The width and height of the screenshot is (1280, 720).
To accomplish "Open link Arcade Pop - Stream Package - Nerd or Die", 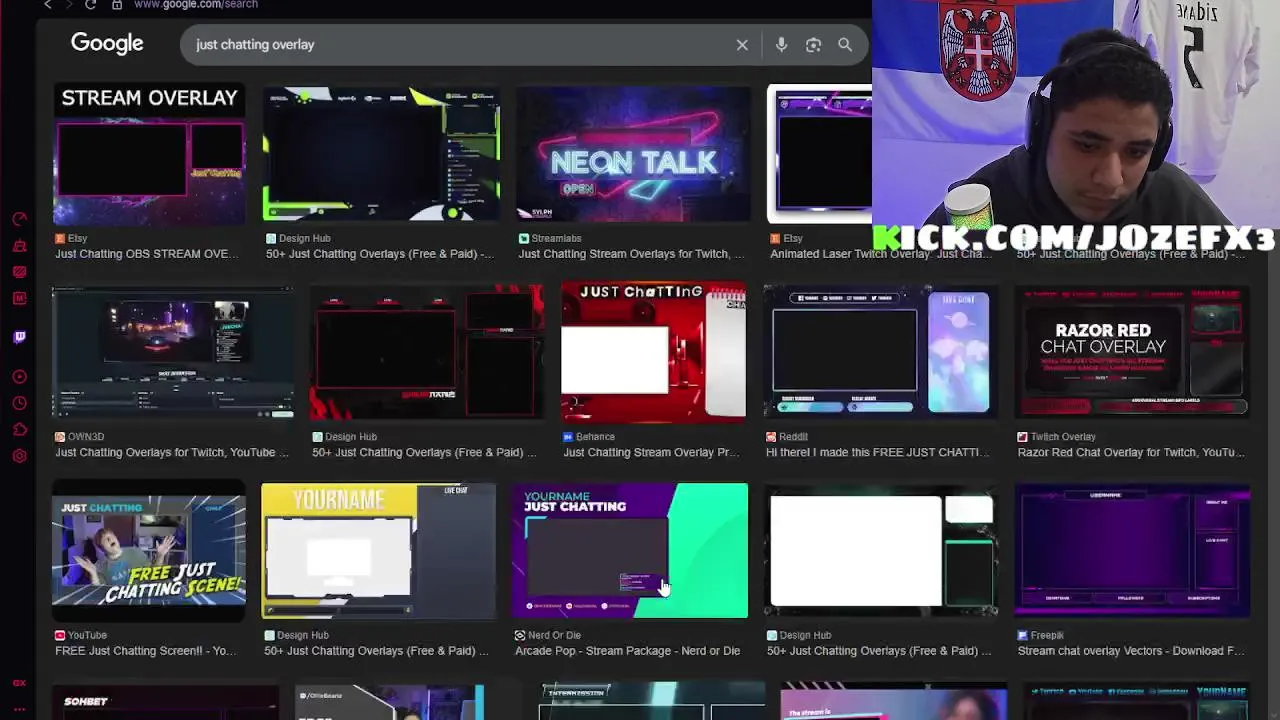I will [628, 651].
